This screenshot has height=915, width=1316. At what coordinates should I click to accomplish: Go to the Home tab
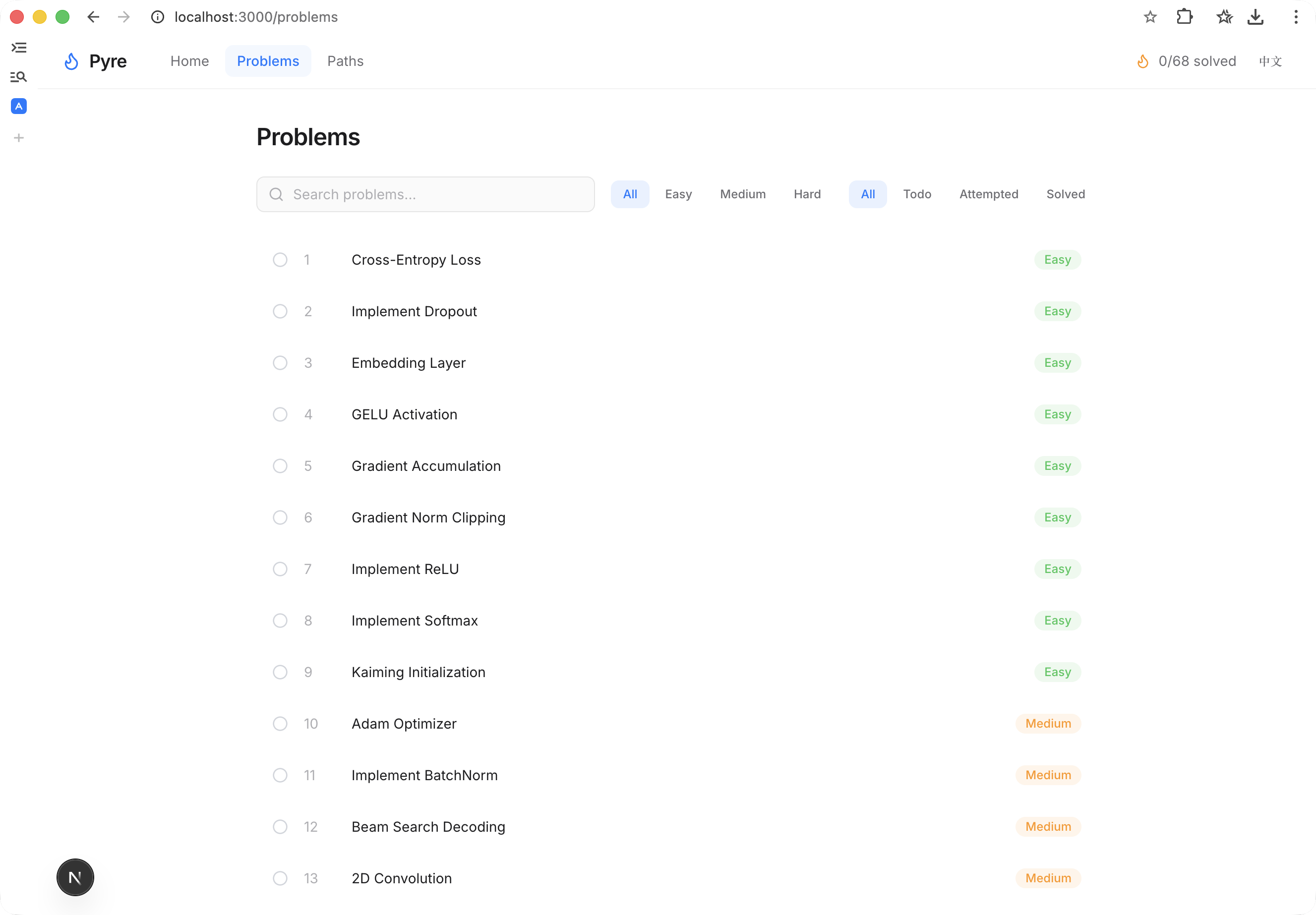(189, 61)
